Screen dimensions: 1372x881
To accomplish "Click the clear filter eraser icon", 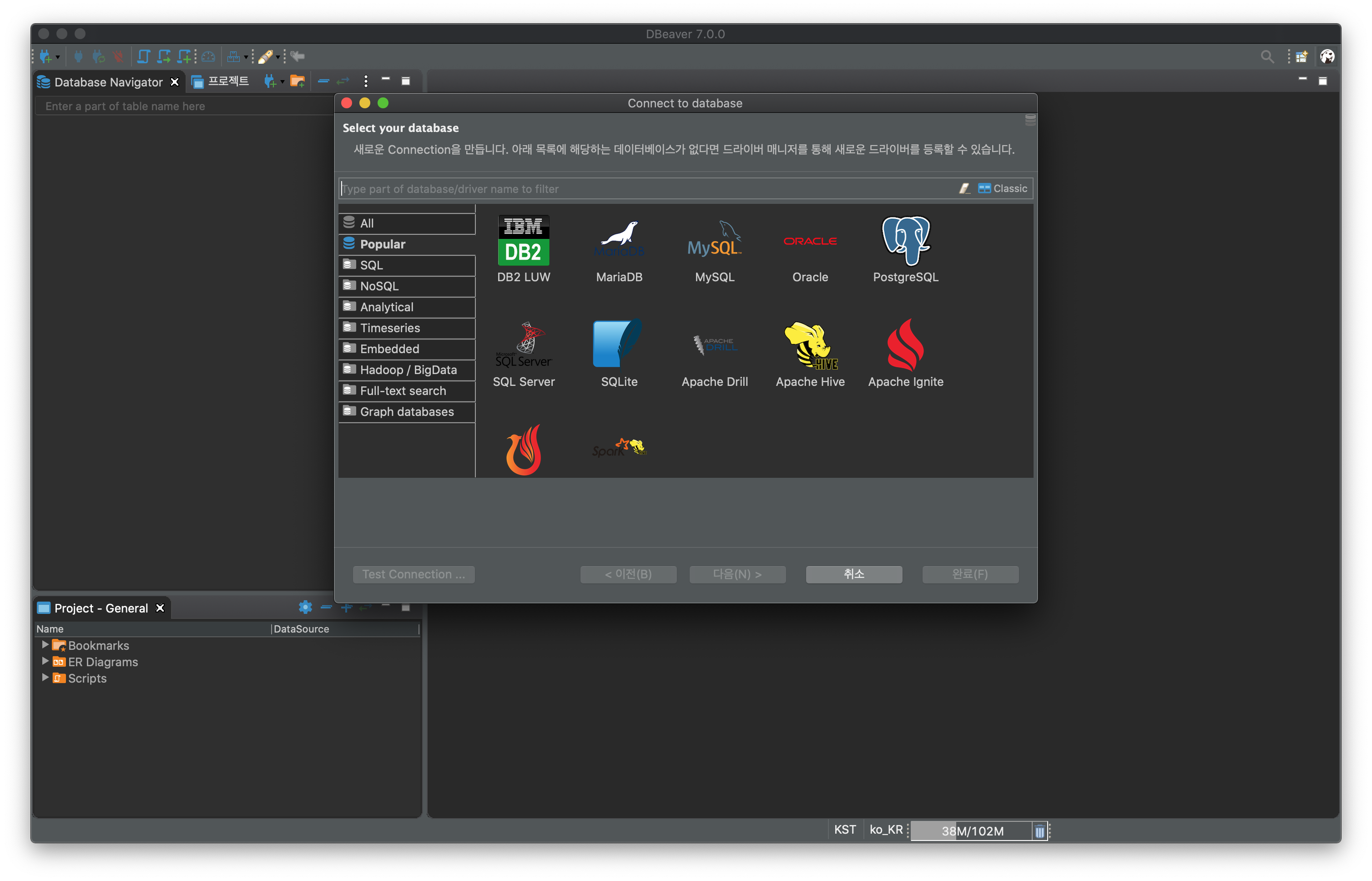I will pyautogui.click(x=964, y=188).
